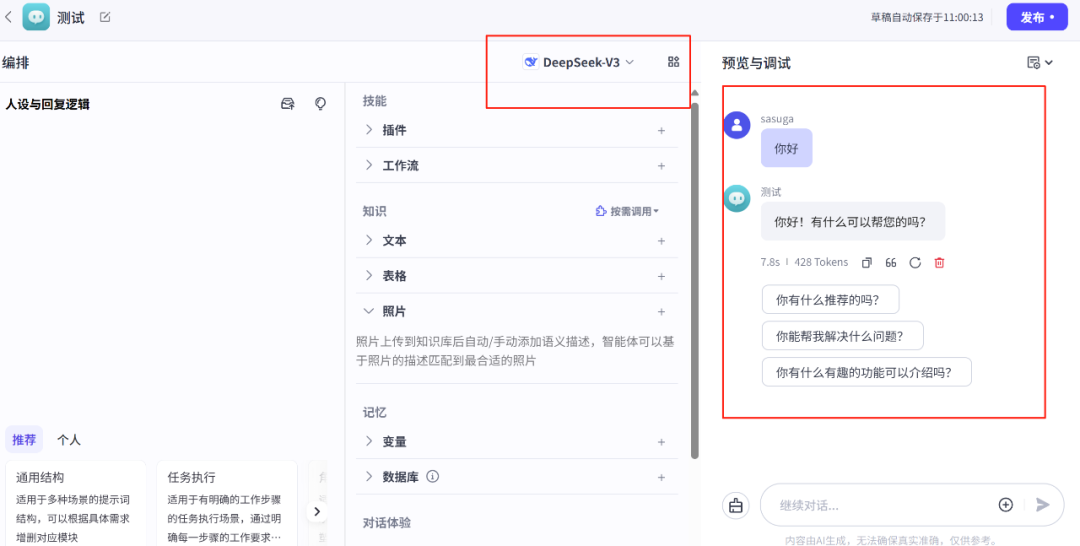Expand the 表格 knowledge section

point(369,275)
